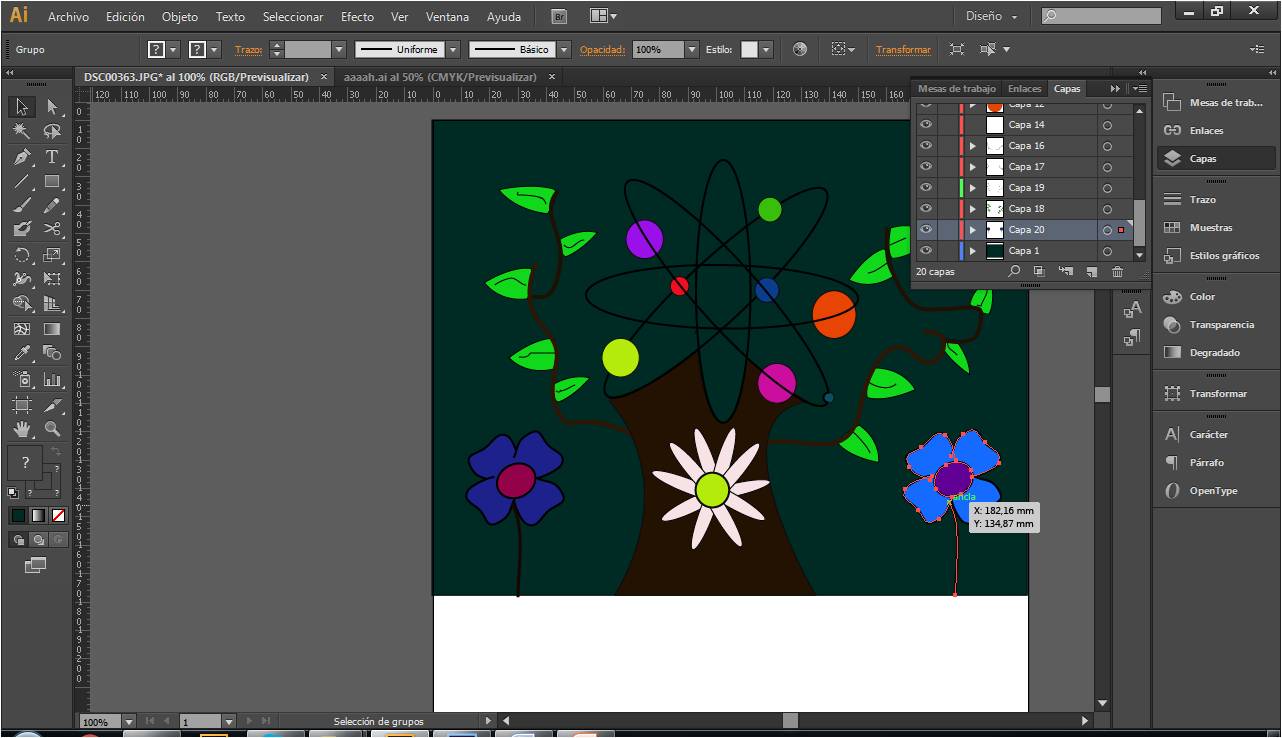
Task: Open the Bridge (Br) button
Action: [559, 16]
